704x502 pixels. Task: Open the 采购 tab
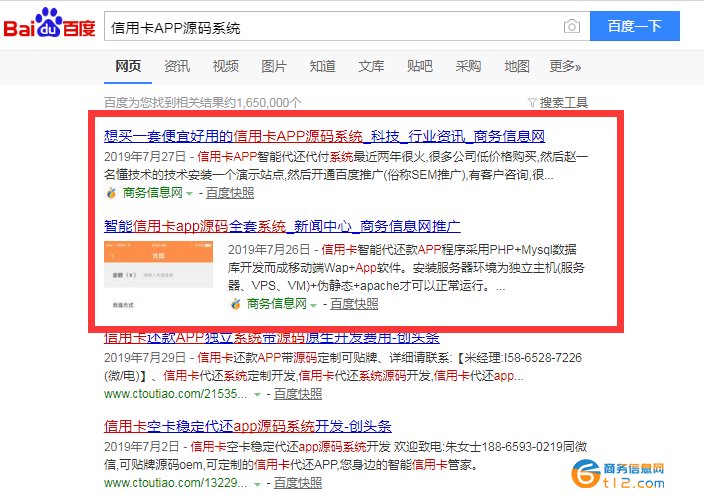coord(468,66)
